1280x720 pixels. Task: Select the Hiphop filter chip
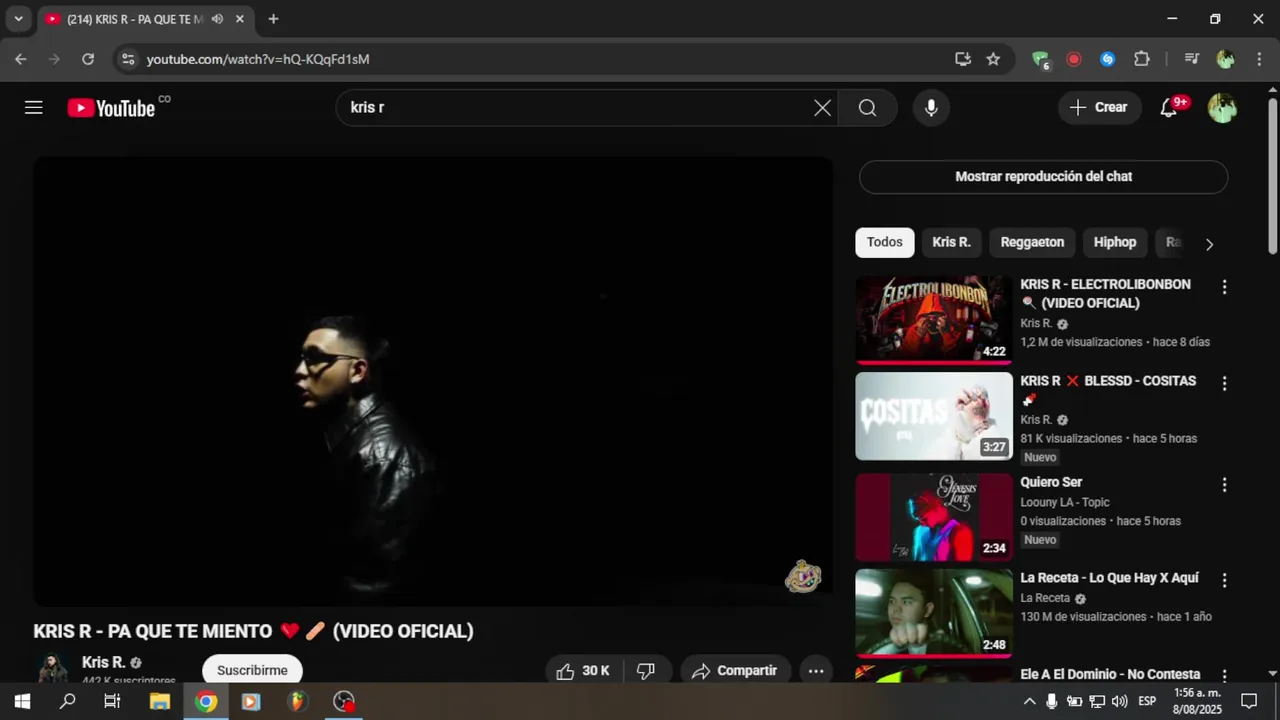pos(1115,242)
